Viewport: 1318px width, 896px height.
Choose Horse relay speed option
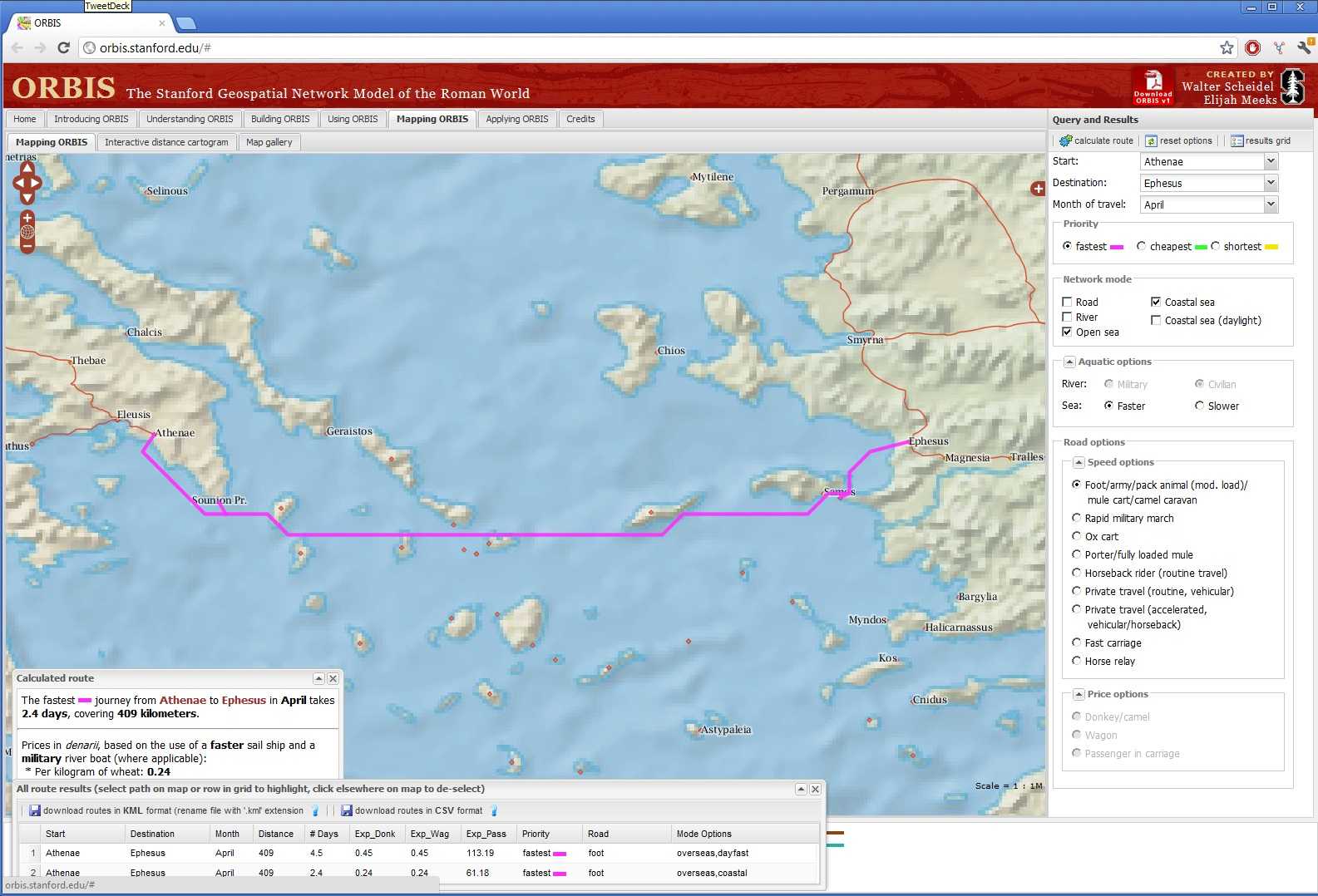coord(1076,661)
